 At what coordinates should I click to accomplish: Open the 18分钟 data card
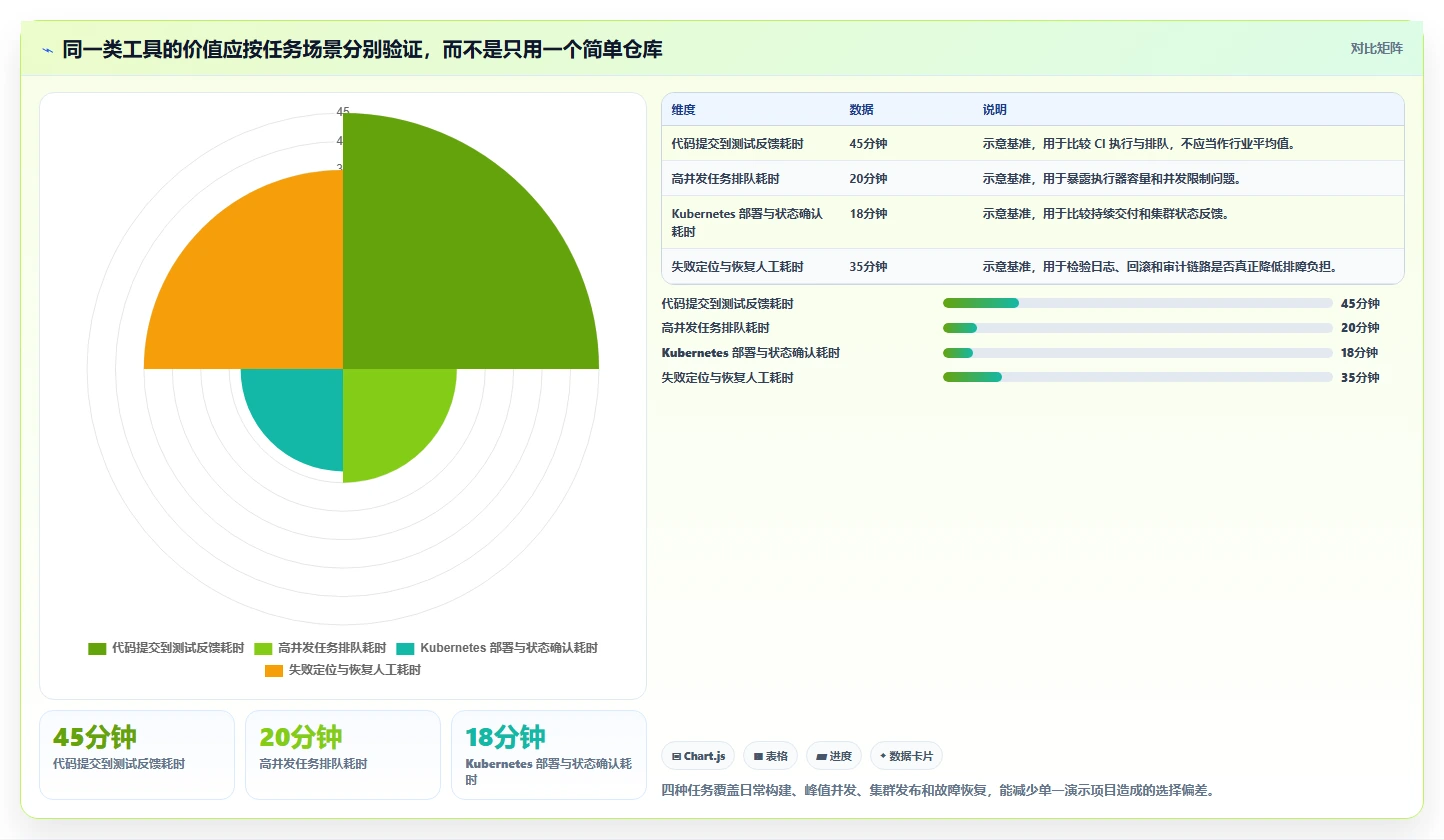click(x=549, y=755)
